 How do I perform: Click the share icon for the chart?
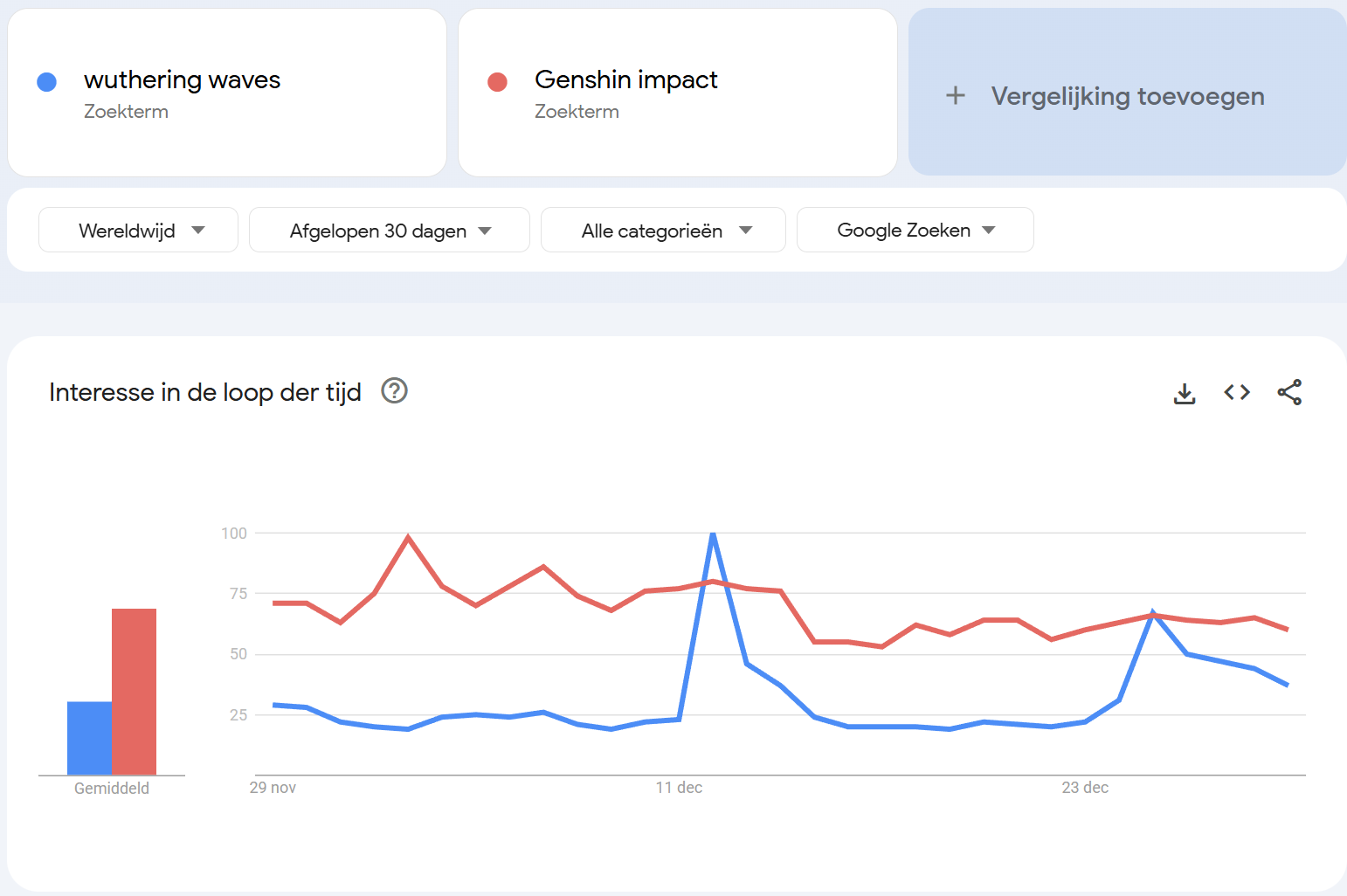click(1289, 393)
